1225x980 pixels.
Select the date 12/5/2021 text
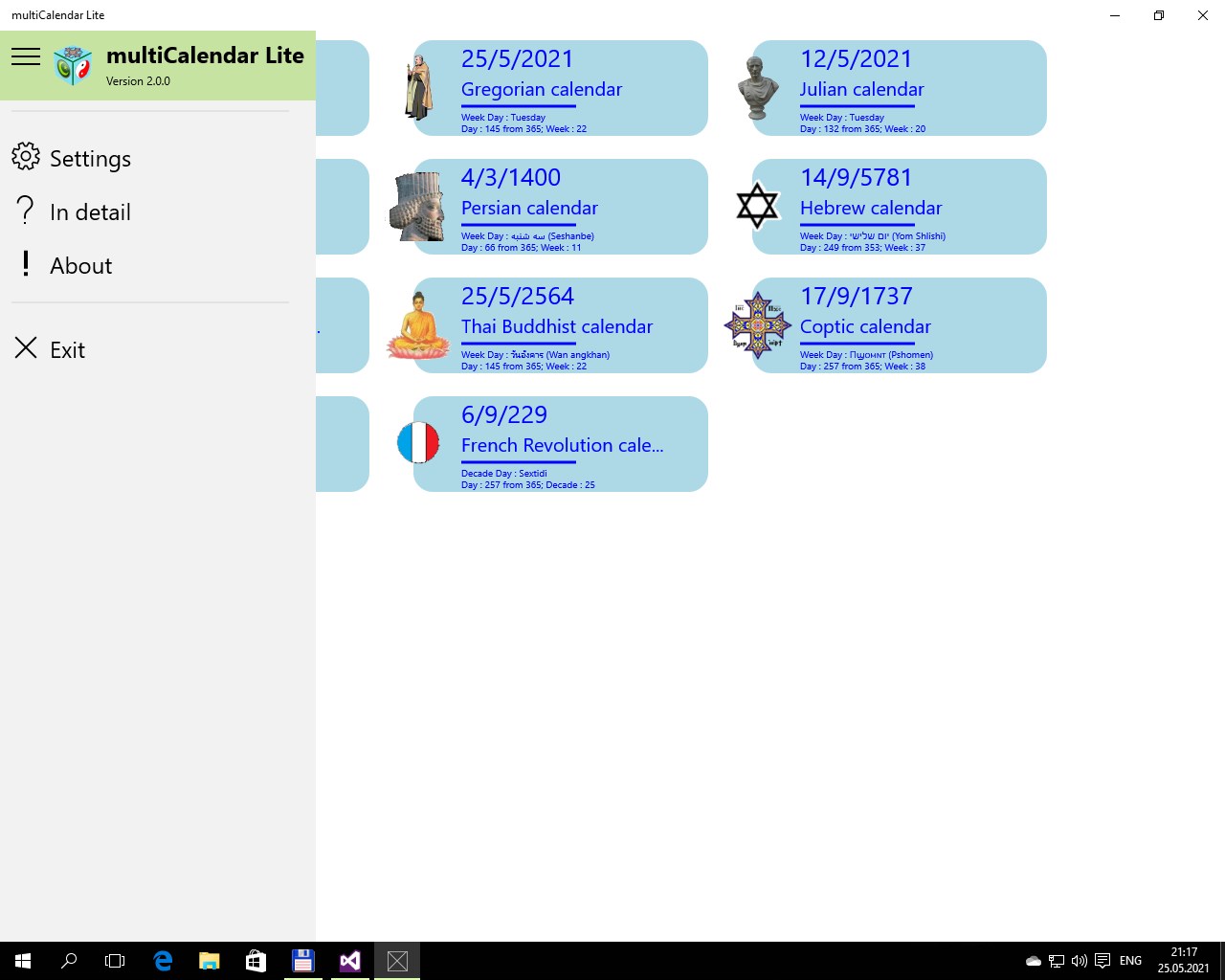click(856, 58)
